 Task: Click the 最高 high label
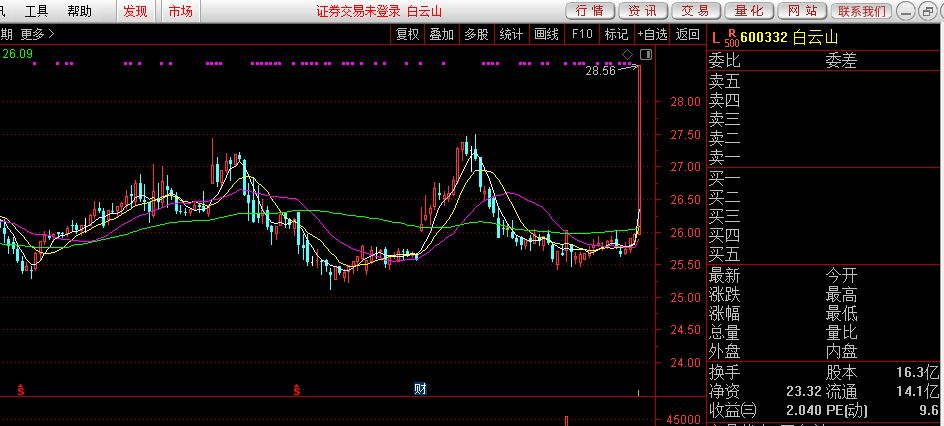tap(841, 295)
